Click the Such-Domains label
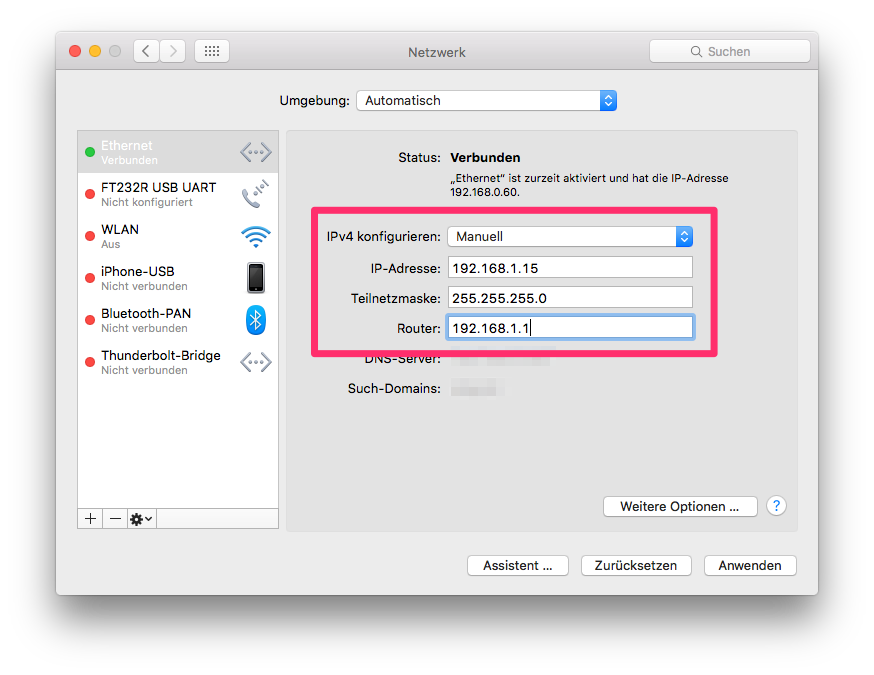This screenshot has width=874, height=675. click(x=394, y=389)
